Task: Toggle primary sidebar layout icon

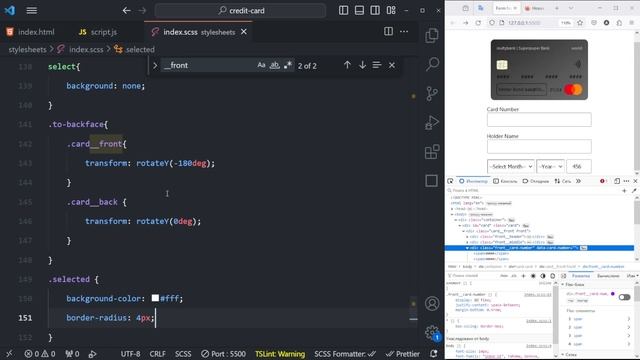Action: (344, 10)
